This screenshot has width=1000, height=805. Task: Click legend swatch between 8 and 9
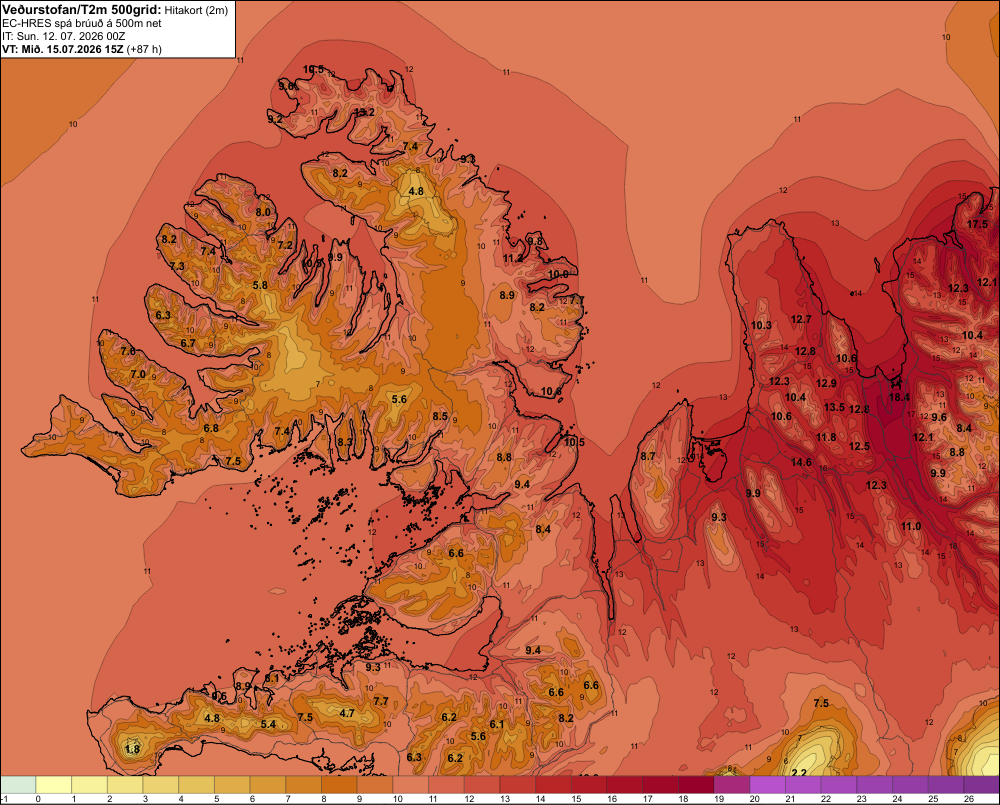click(x=340, y=785)
